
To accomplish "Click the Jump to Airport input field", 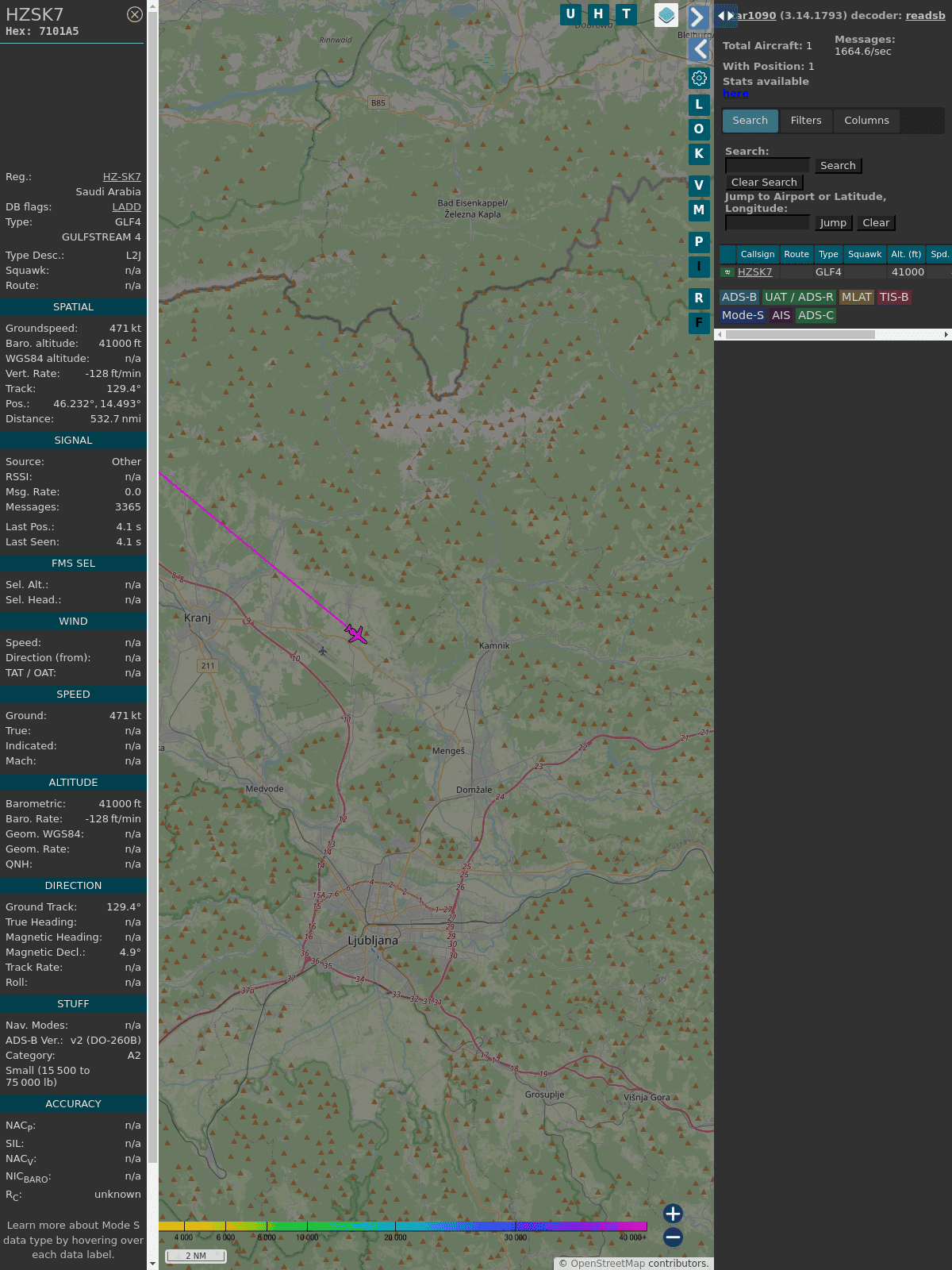I will (767, 223).
